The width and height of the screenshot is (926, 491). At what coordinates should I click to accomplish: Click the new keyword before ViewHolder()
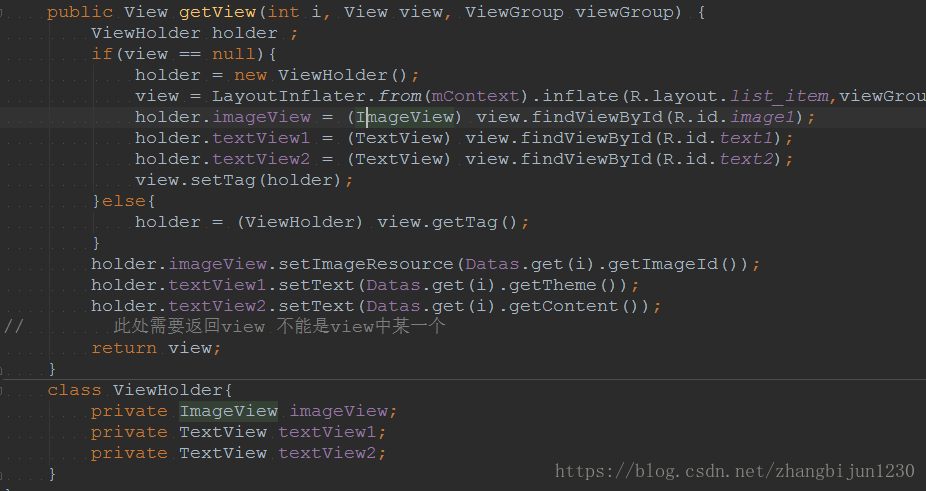click(x=250, y=75)
